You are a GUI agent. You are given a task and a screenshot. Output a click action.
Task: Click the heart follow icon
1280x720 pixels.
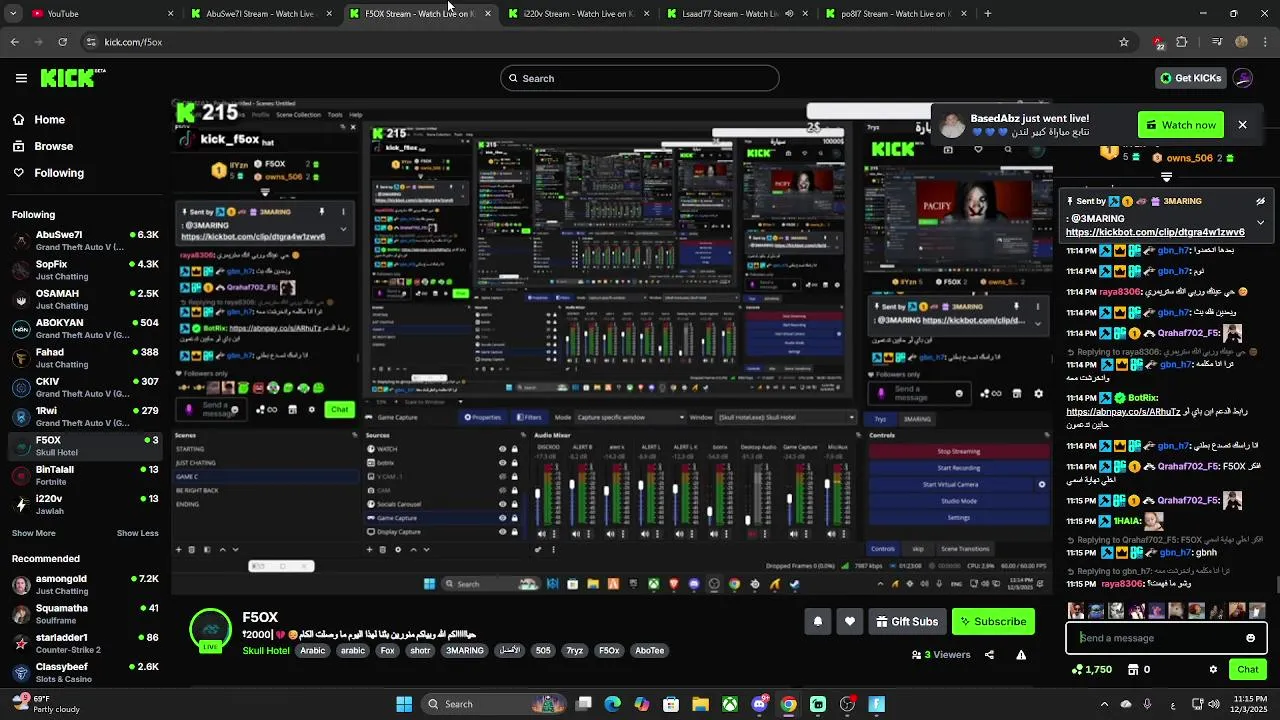point(850,621)
